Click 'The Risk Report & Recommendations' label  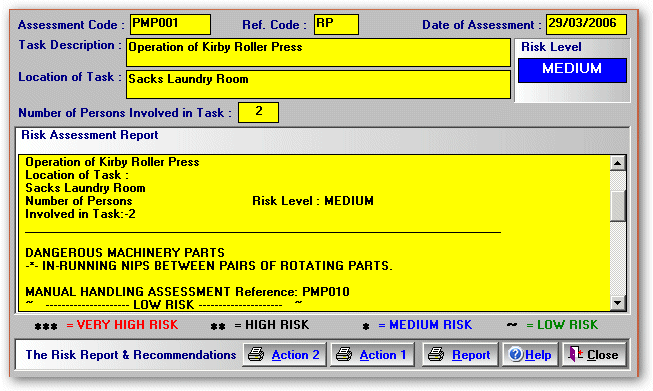pyautogui.click(x=131, y=355)
